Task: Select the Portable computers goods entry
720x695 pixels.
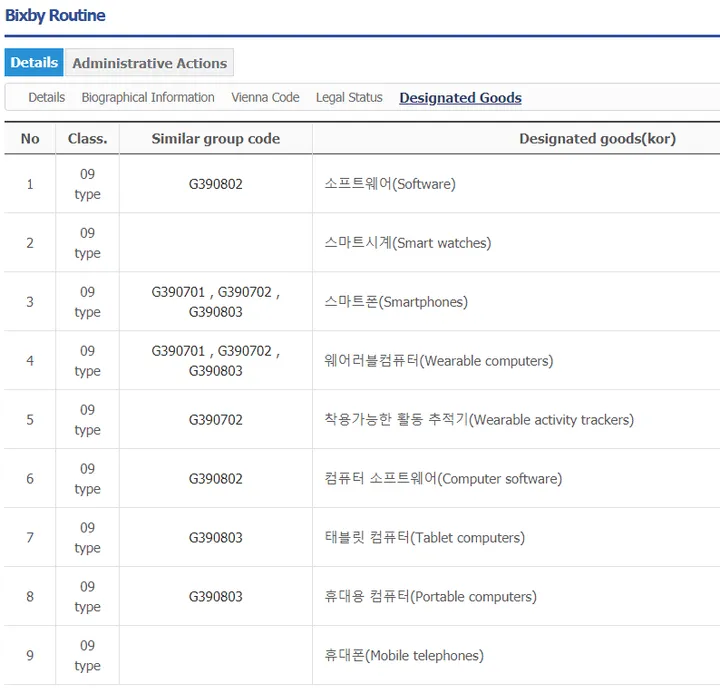Action: tap(430, 597)
